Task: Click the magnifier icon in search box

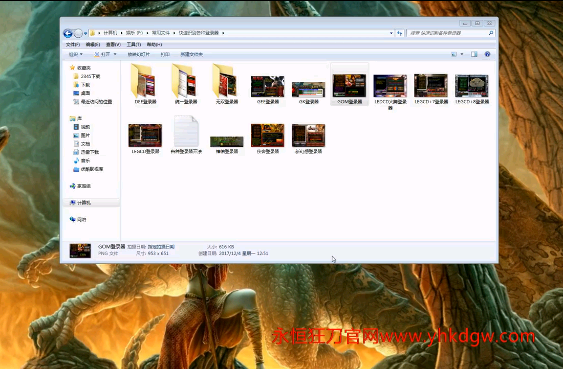Action: 491,33
